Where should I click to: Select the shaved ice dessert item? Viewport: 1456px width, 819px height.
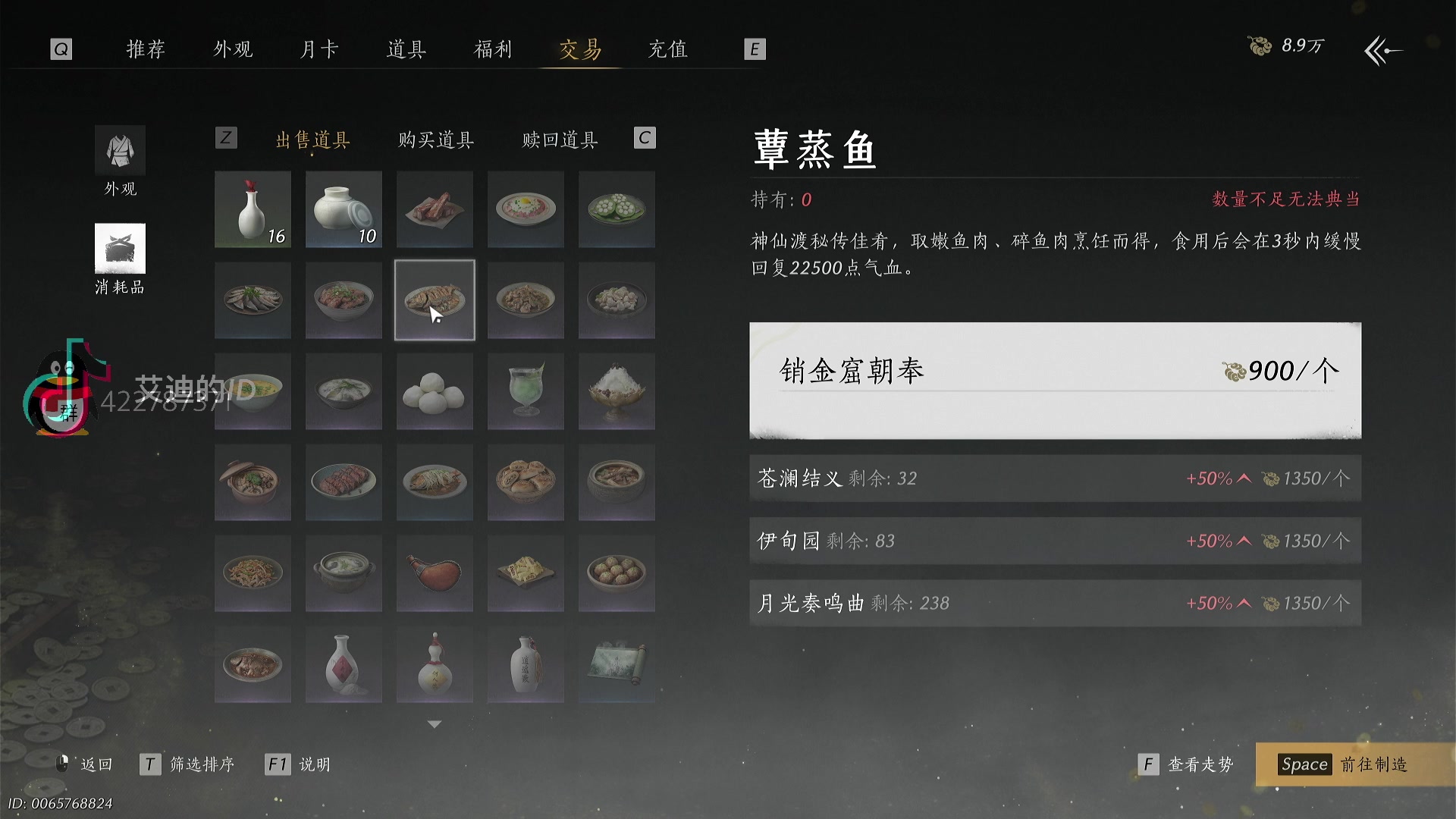(x=617, y=391)
